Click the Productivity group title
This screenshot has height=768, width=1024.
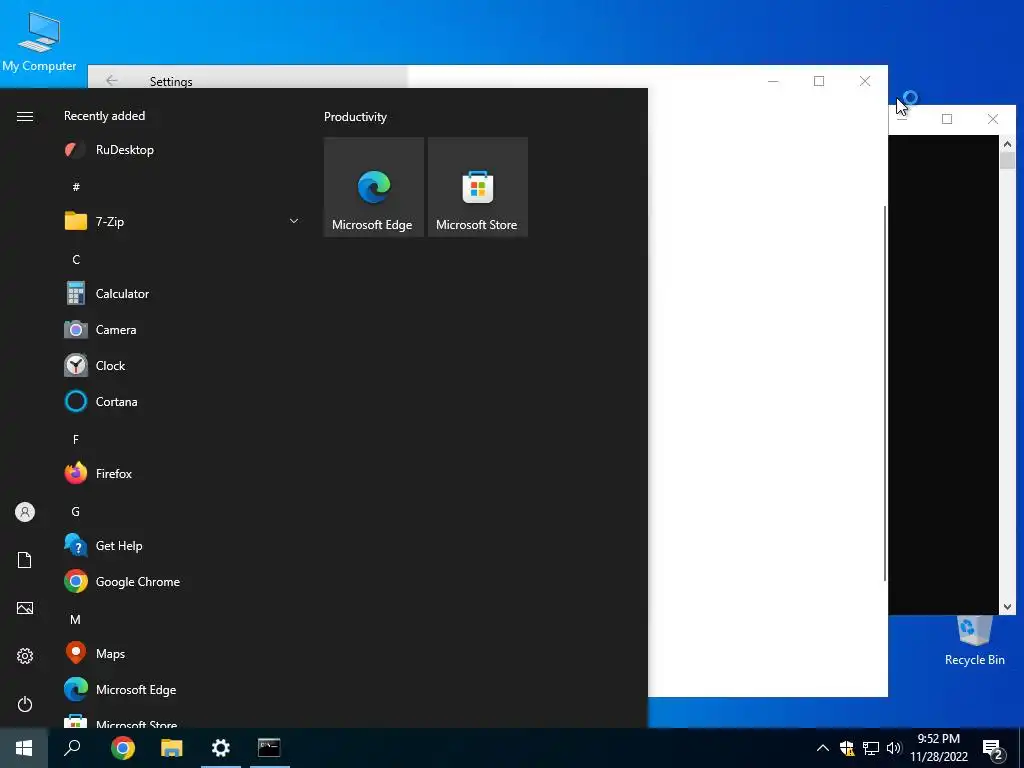355,117
